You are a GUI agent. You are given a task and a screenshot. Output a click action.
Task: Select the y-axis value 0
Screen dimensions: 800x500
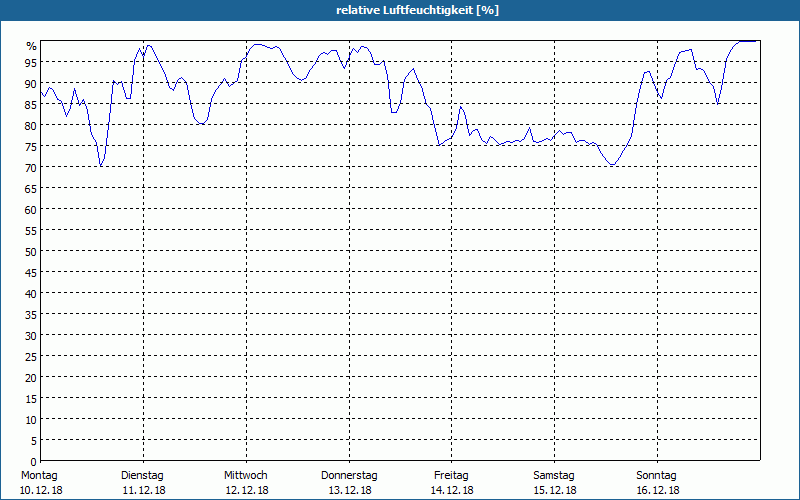(34, 462)
